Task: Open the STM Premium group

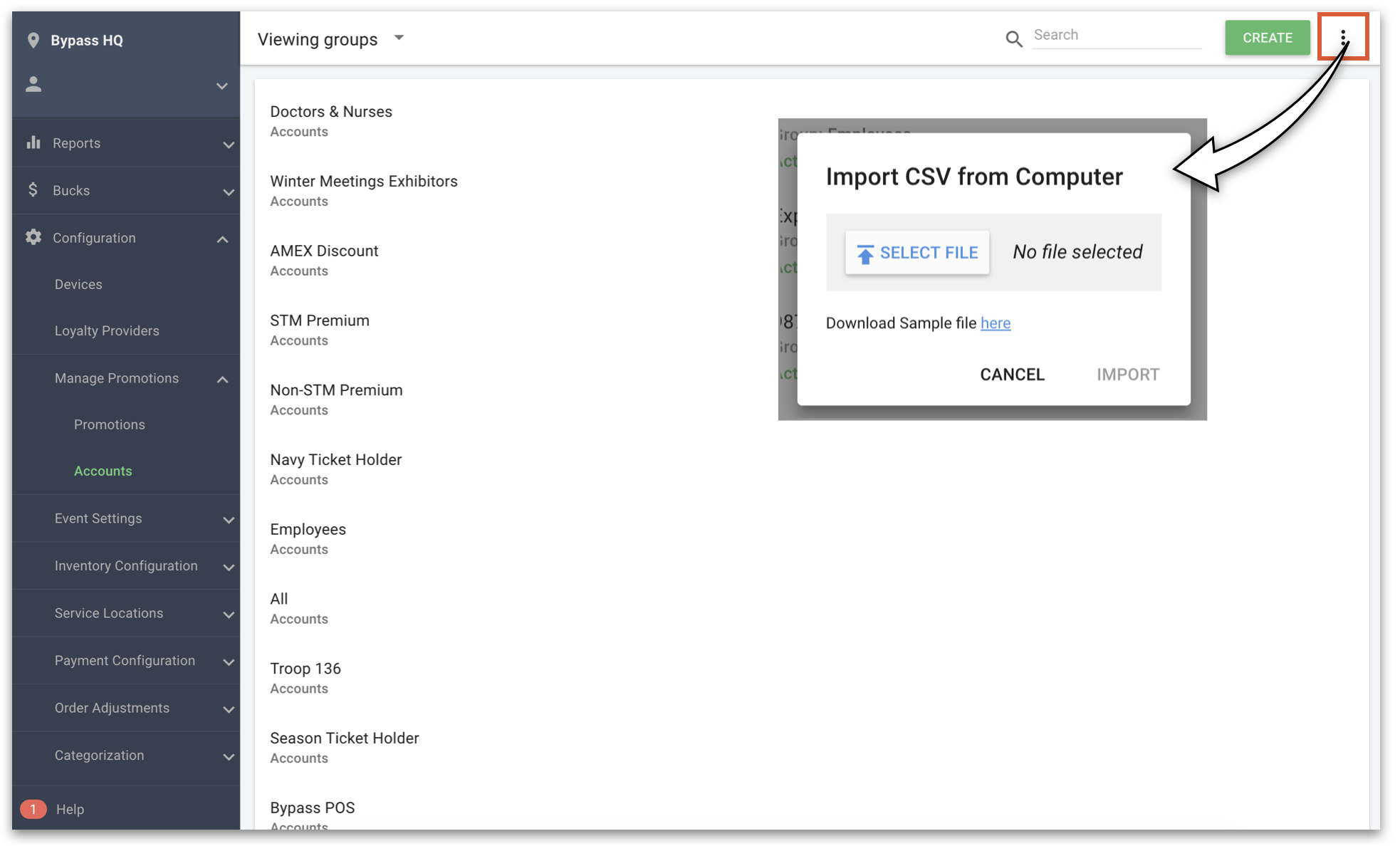Action: (320, 330)
